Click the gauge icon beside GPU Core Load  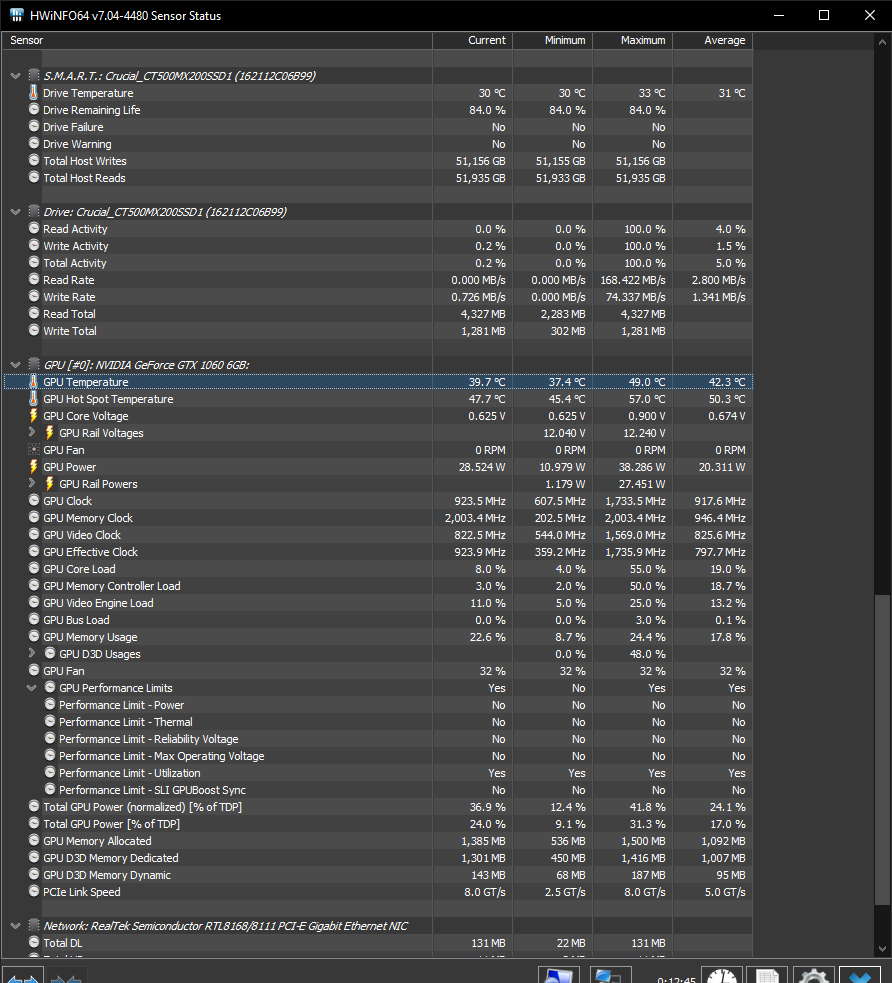pos(34,568)
